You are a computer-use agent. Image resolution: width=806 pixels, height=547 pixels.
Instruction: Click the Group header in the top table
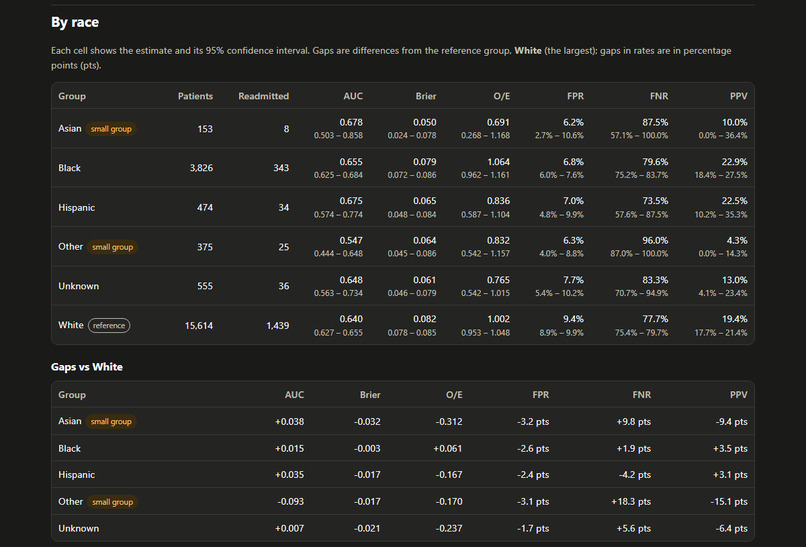coord(72,96)
